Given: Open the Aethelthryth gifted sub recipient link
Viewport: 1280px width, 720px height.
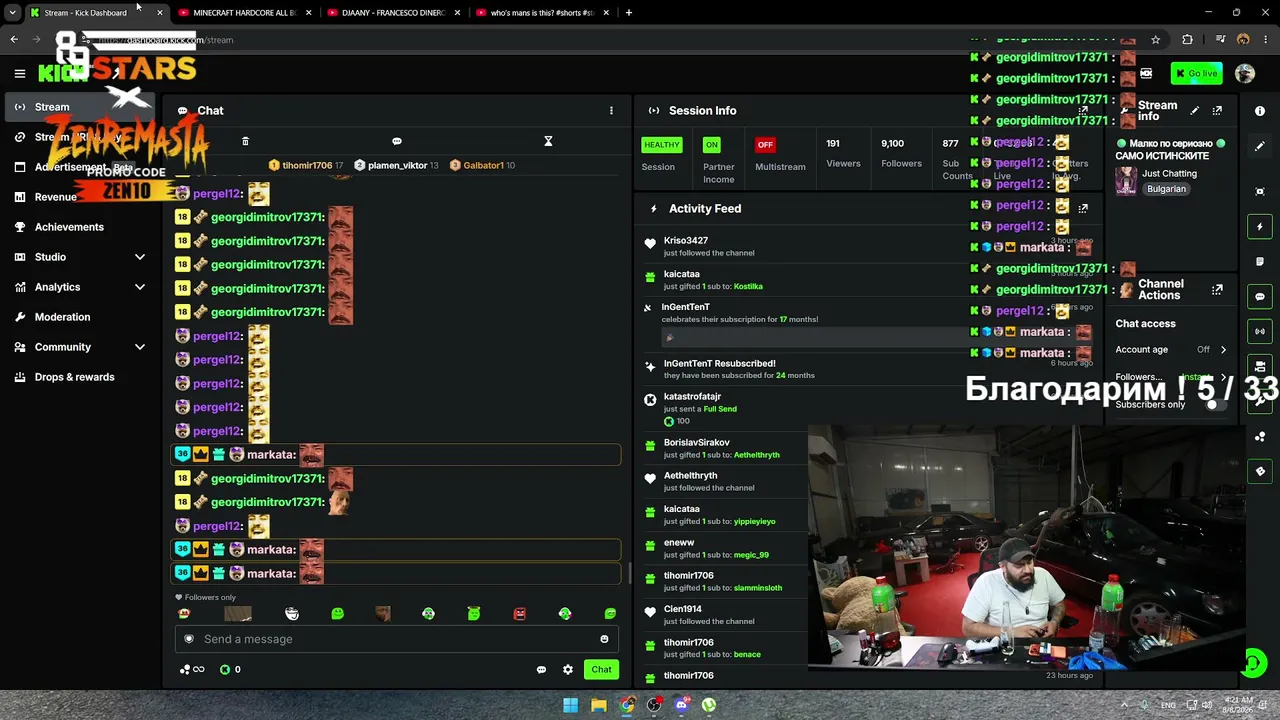Looking at the screenshot, I should coord(756,455).
